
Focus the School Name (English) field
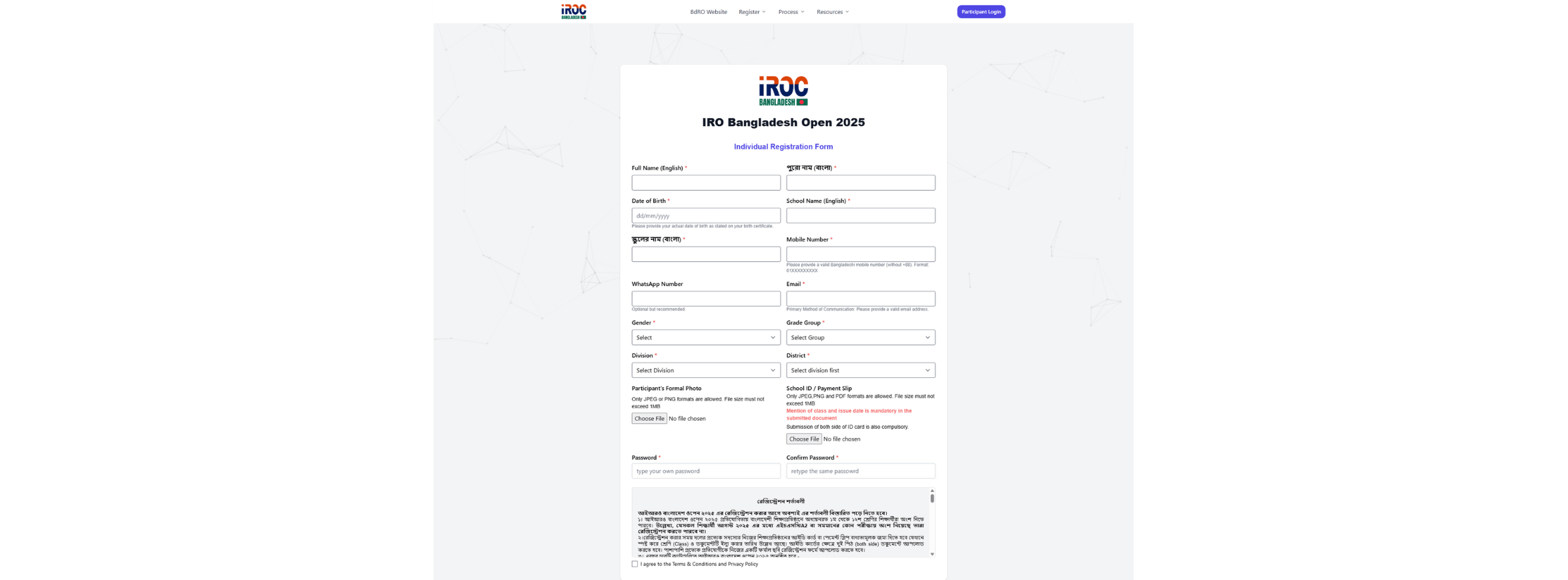[861, 215]
